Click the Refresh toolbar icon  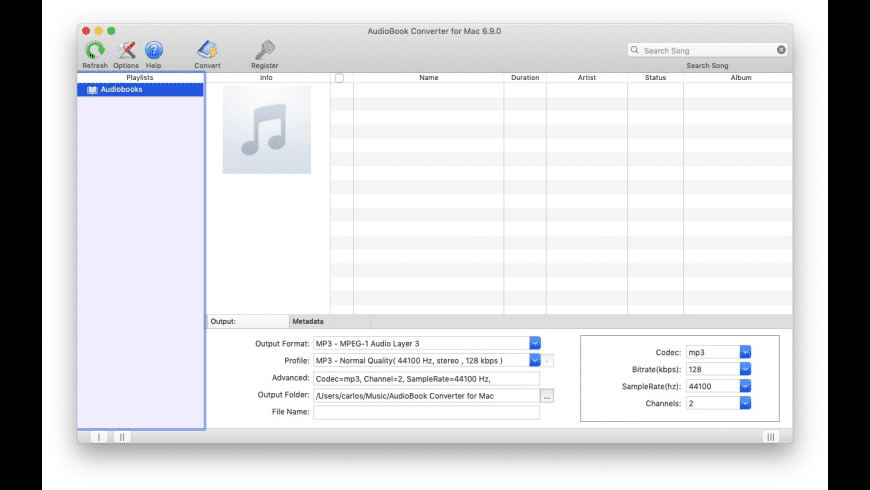(95, 51)
